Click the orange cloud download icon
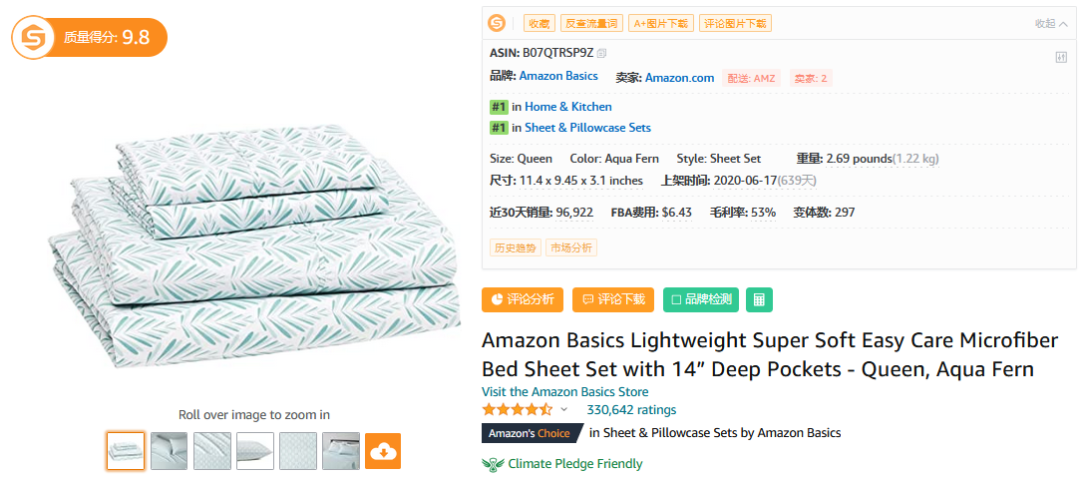Image resolution: width=1080 pixels, height=480 pixels. tap(383, 451)
